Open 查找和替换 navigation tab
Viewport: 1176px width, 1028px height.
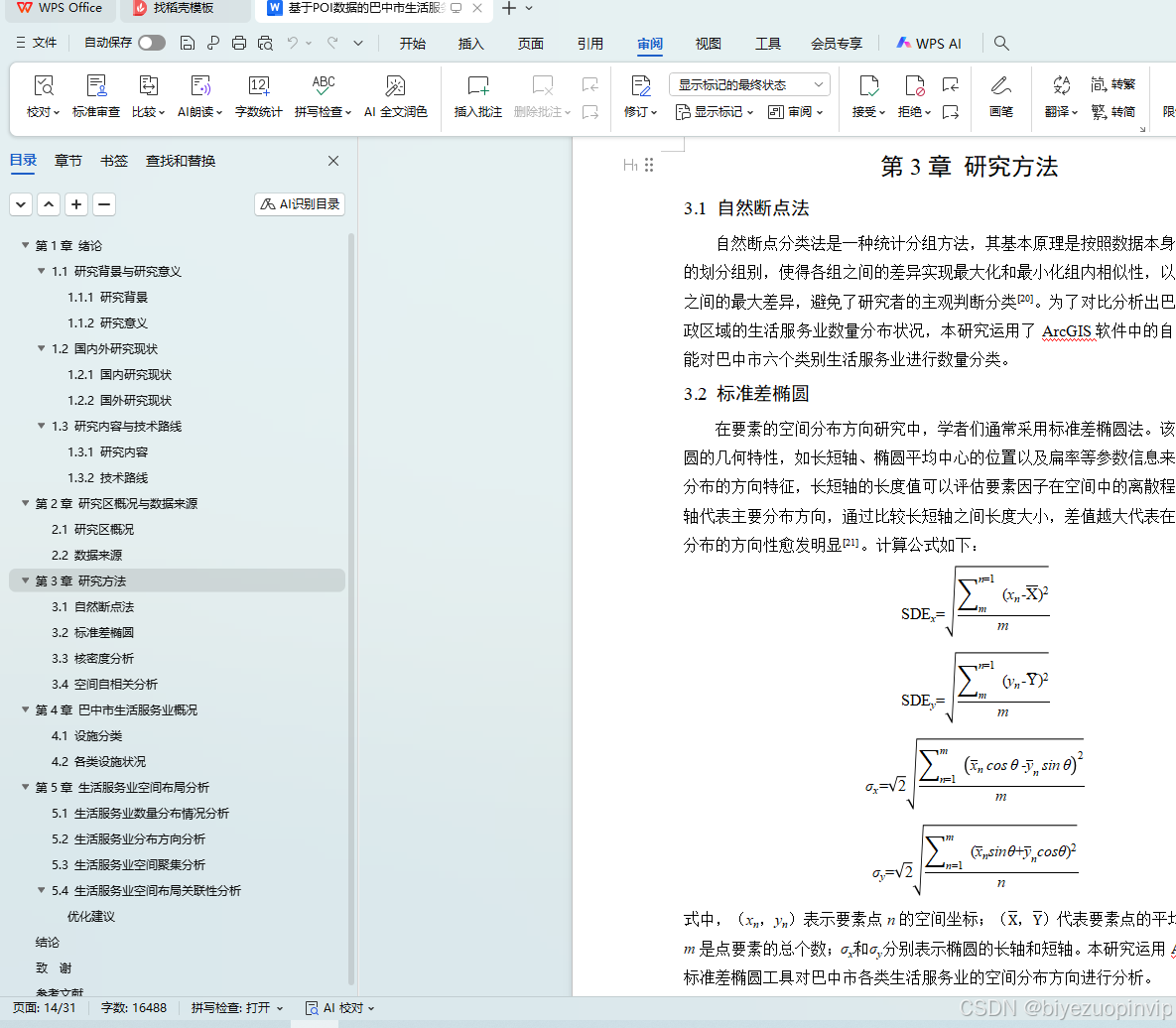coord(180,161)
